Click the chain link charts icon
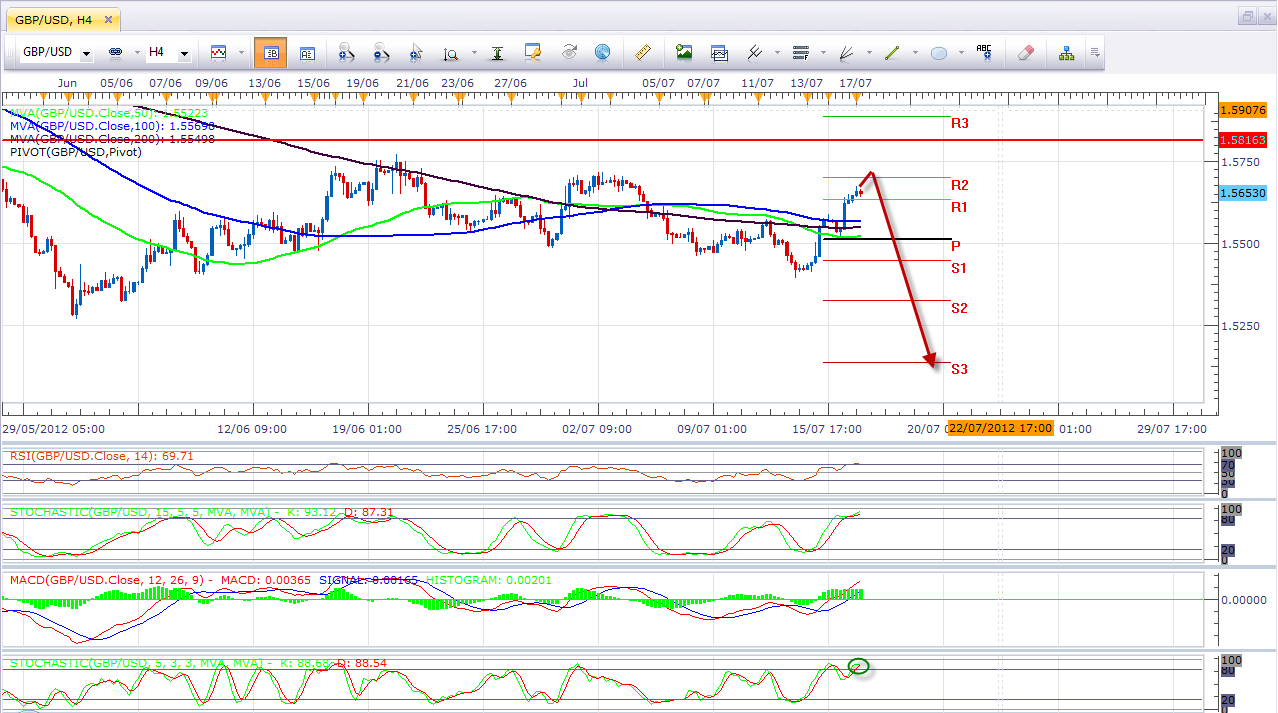 (x=114, y=52)
